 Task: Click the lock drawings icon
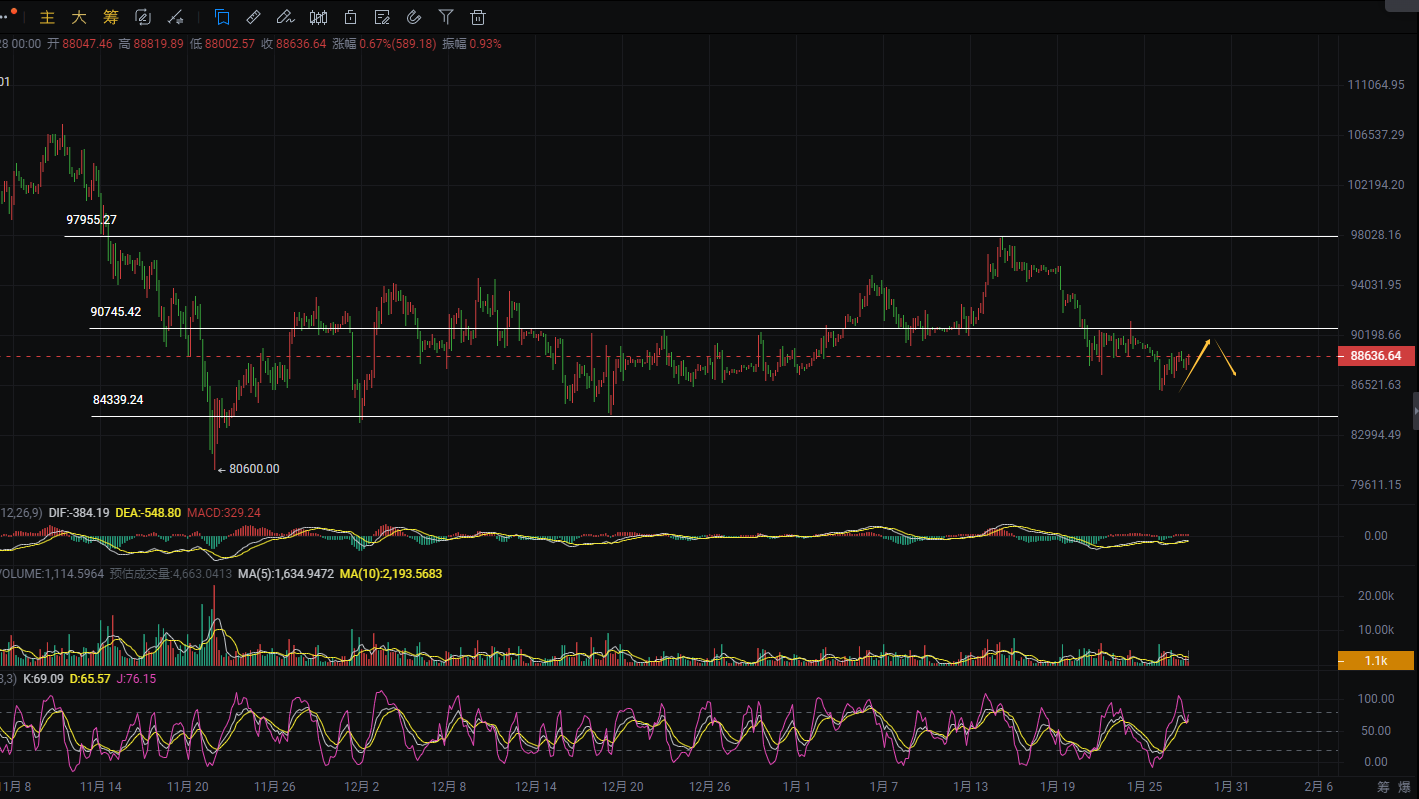click(x=350, y=17)
